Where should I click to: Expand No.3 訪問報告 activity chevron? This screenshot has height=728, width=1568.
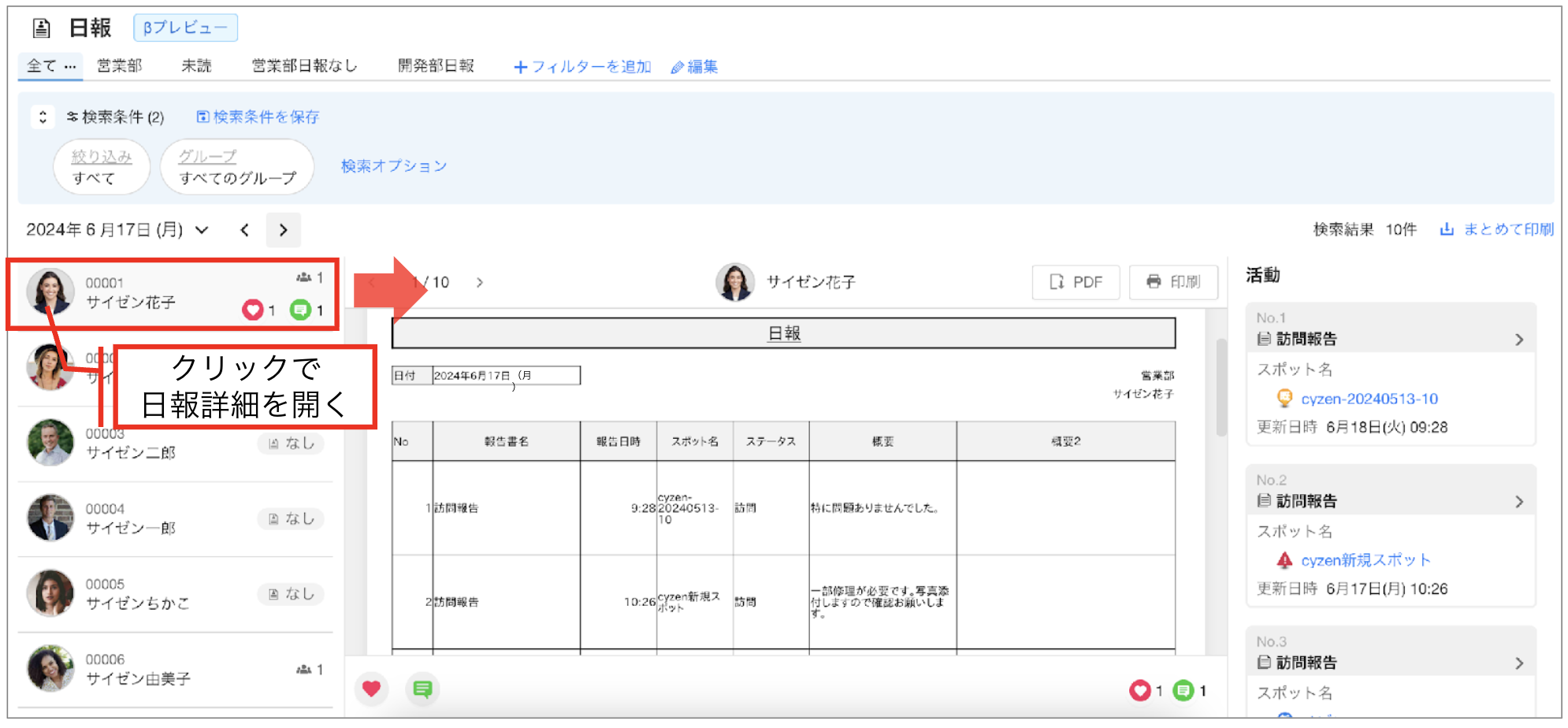point(1519,663)
